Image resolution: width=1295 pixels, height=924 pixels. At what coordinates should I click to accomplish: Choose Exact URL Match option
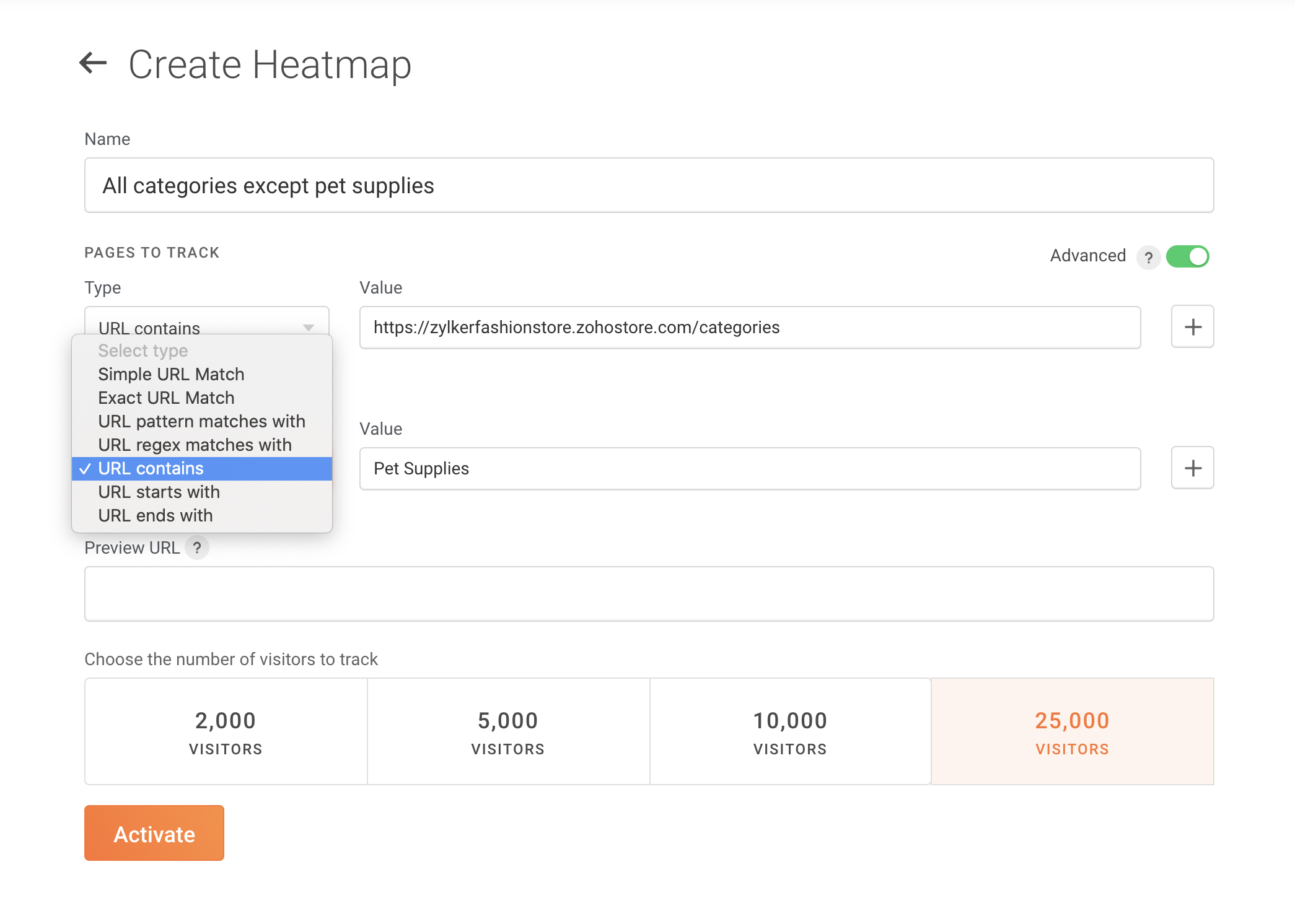tap(166, 398)
